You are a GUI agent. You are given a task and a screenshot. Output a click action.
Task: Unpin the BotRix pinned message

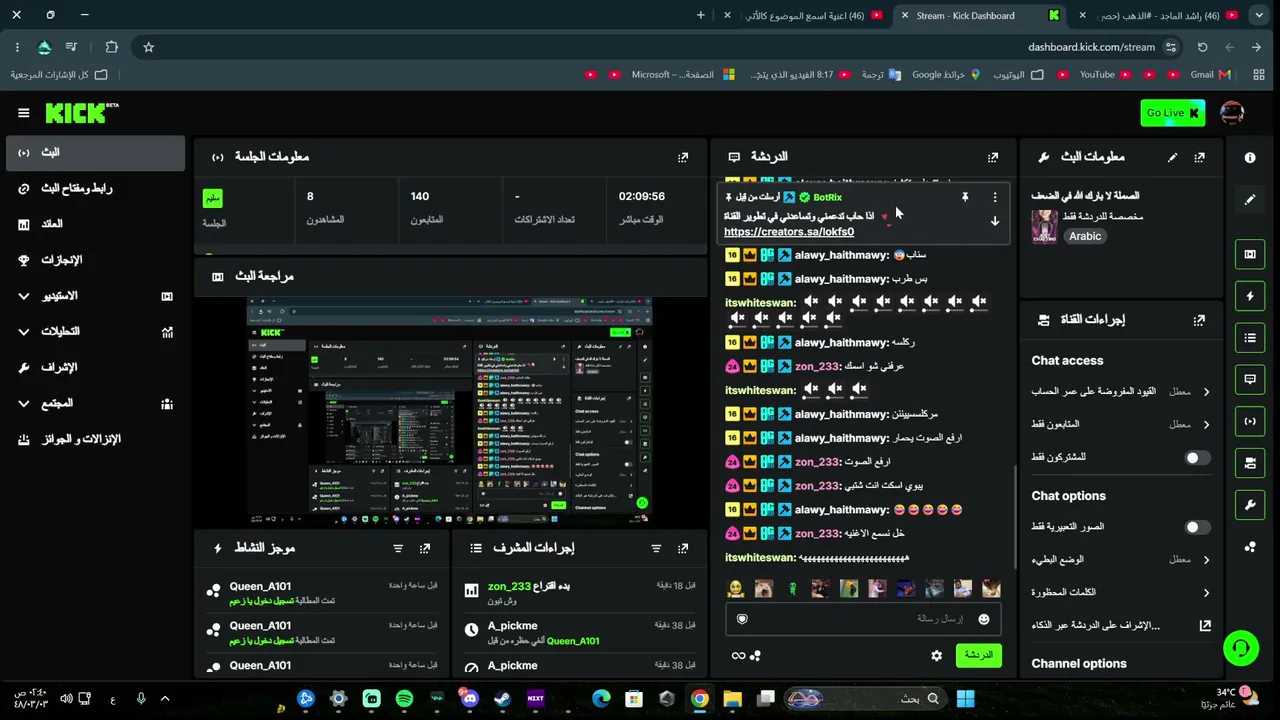(965, 197)
